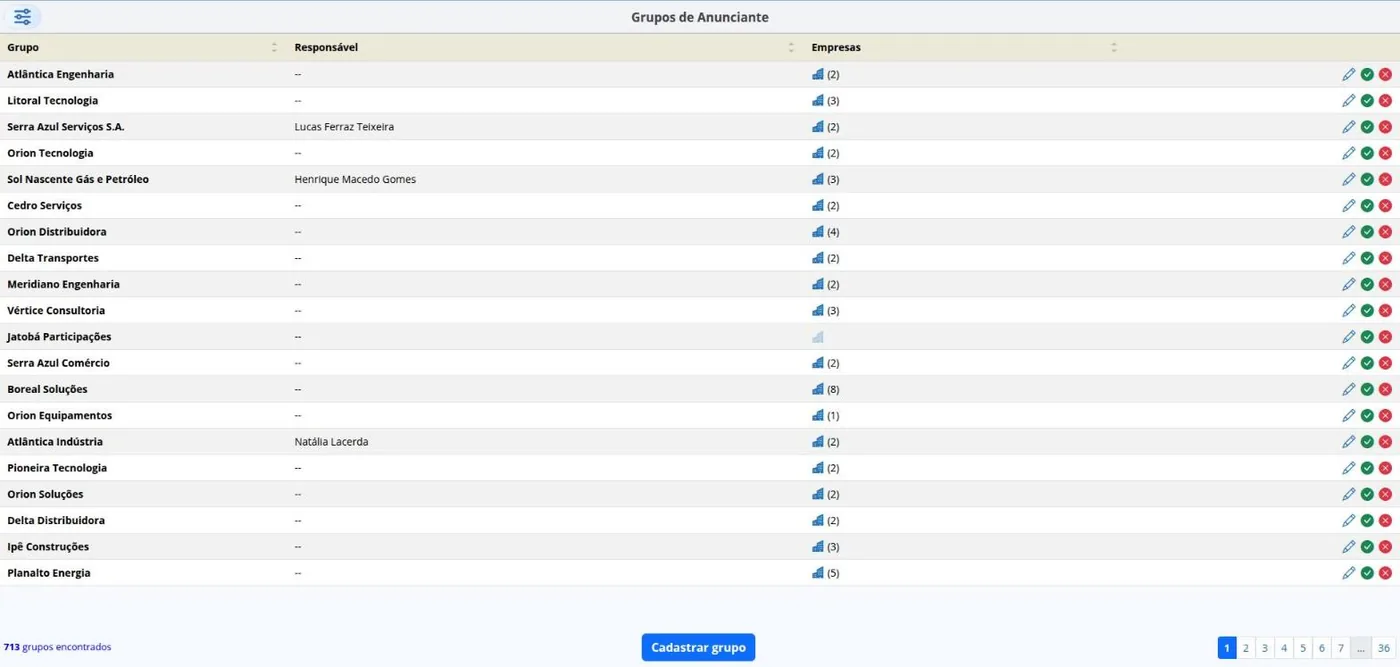Click green check for Orion Distribuidora
Screen dimensions: 1400x667
(1367, 232)
